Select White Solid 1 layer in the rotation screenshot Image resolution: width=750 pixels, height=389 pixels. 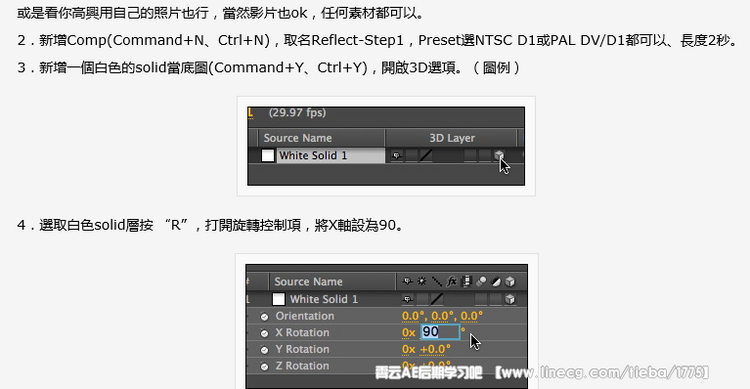click(324, 299)
